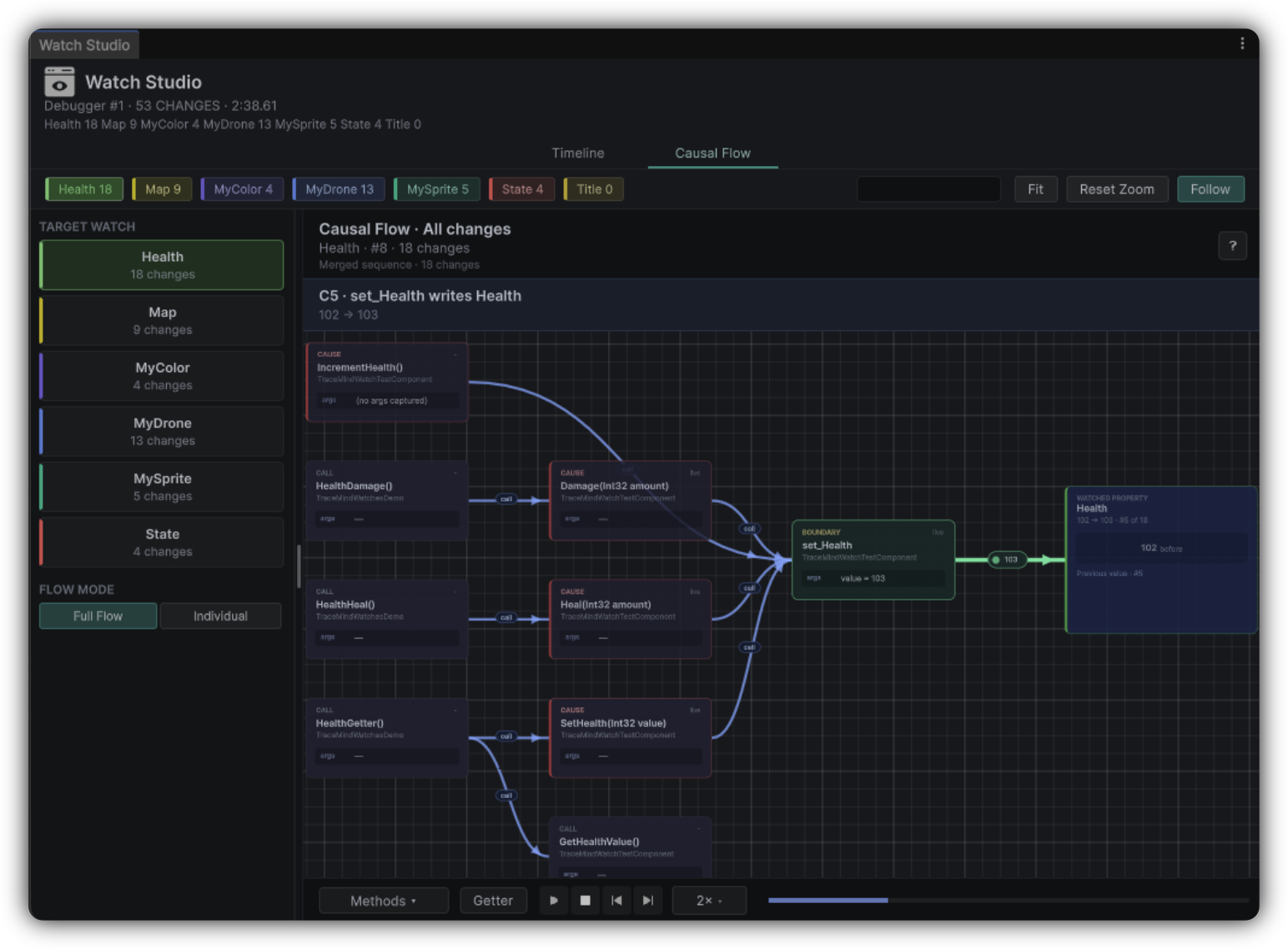Switch to the Timeline tab
The image size is (1288, 949).
coord(578,153)
